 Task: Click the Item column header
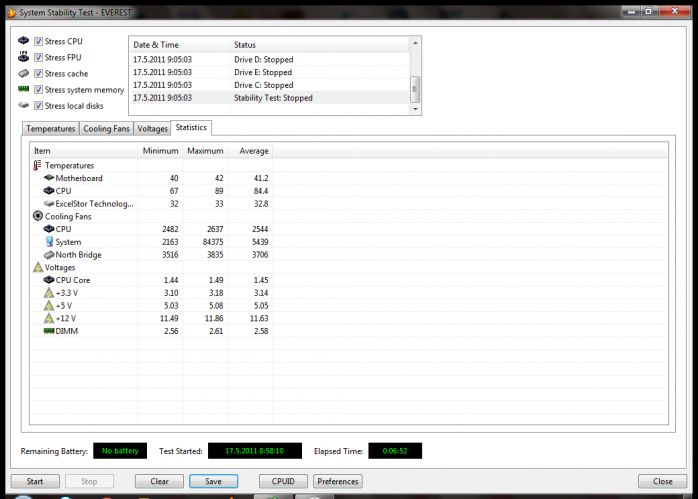click(84, 151)
